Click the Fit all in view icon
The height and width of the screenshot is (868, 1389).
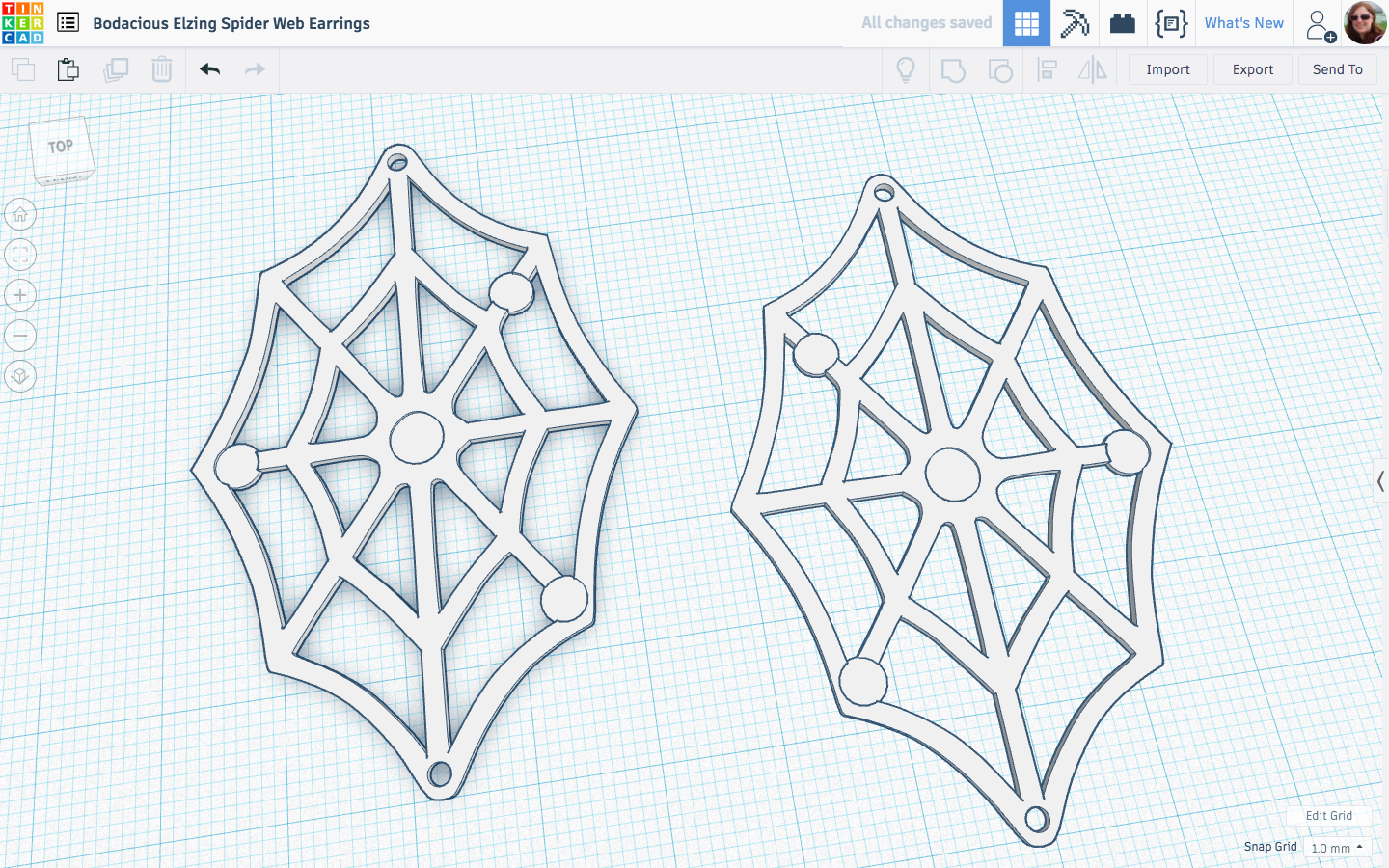(x=20, y=255)
